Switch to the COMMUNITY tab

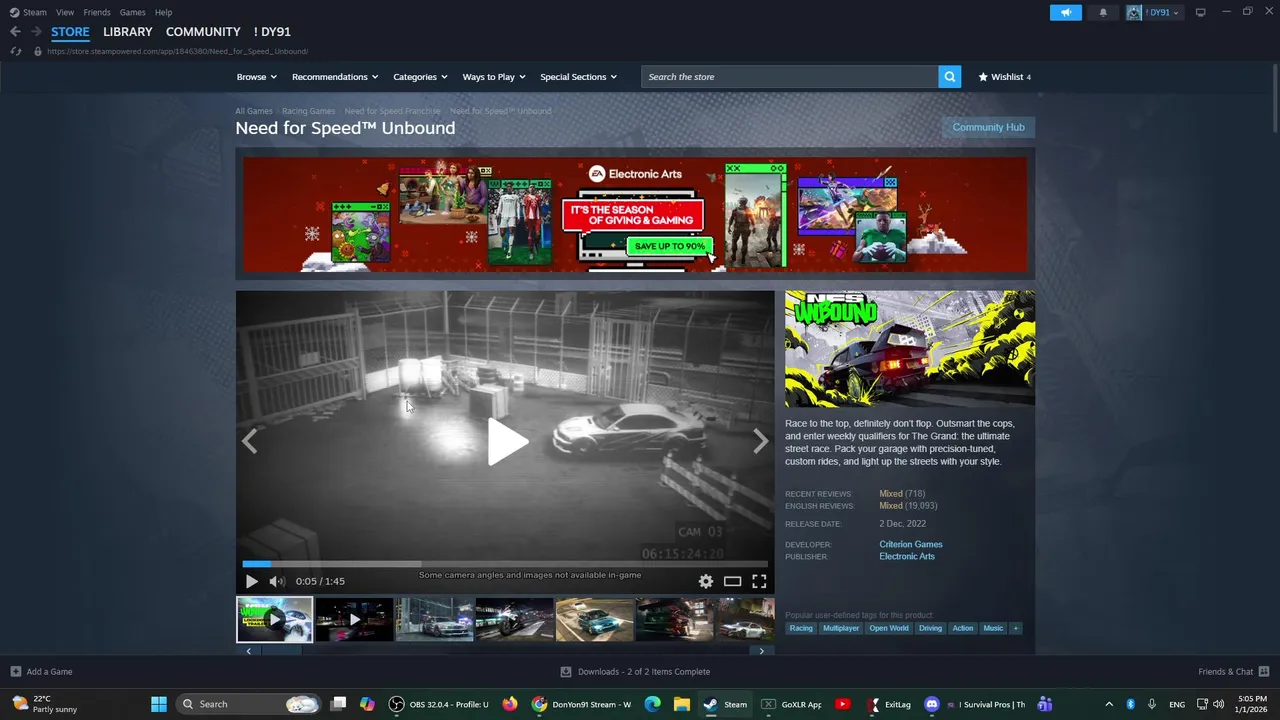pyautogui.click(x=203, y=32)
